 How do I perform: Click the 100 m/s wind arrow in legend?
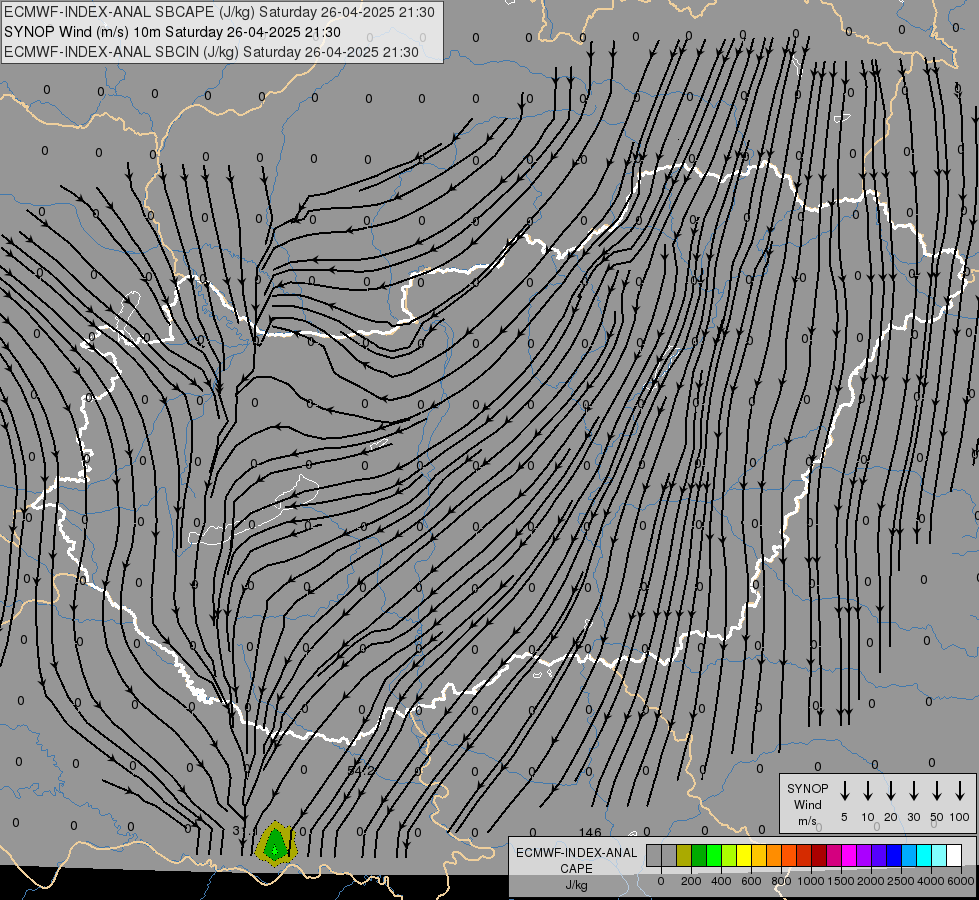pyautogui.click(x=960, y=791)
